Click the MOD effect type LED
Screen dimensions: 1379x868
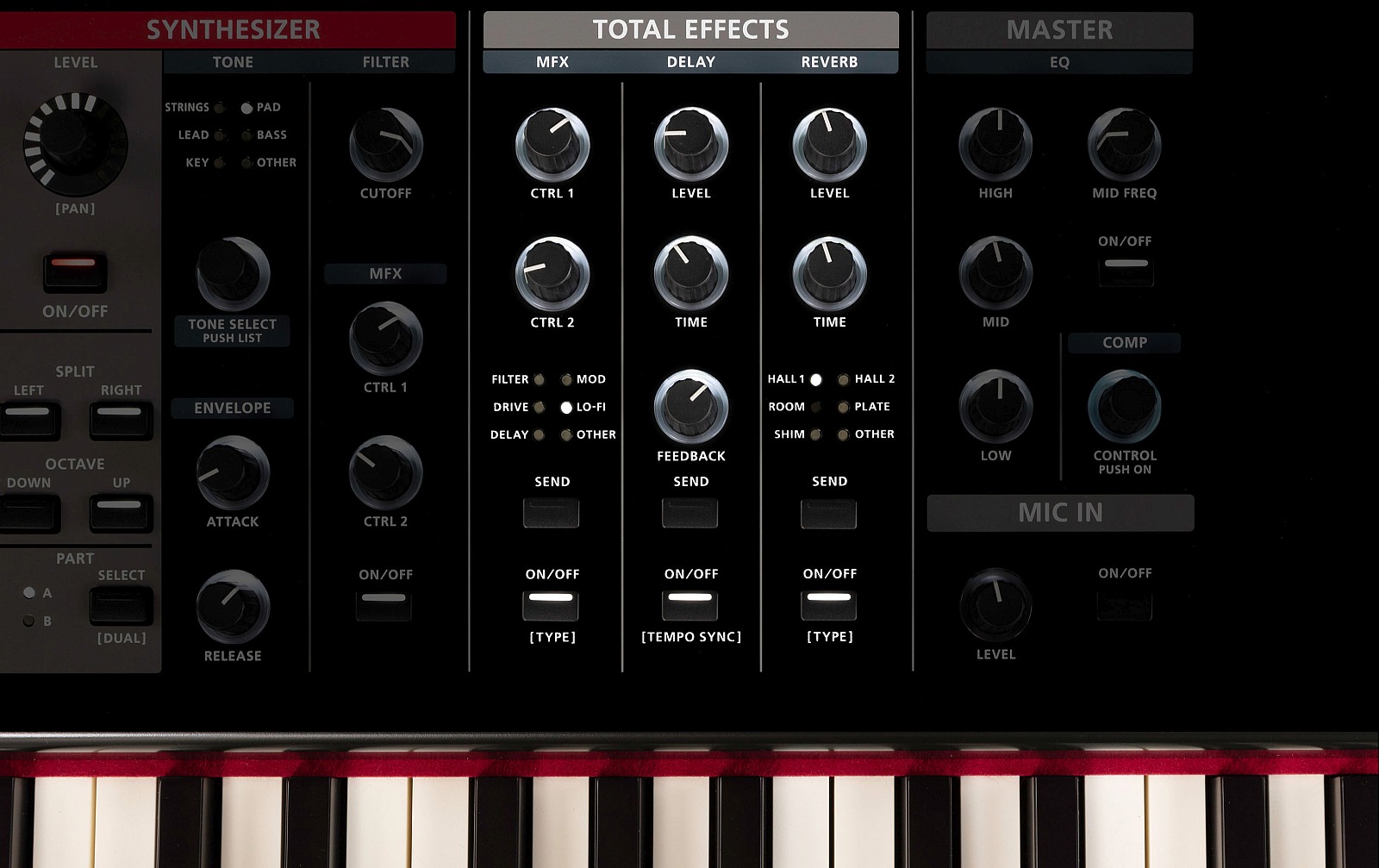(566, 379)
